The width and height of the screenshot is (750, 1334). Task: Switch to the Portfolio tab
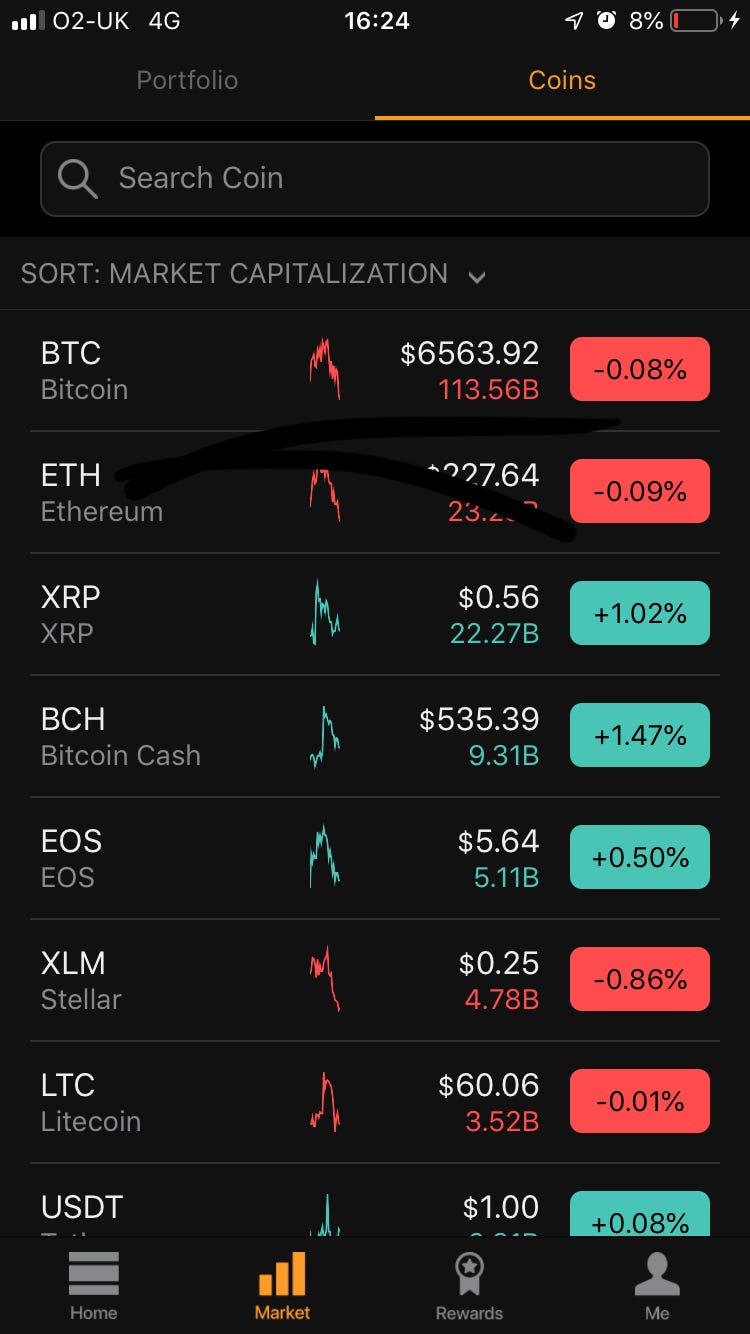point(187,80)
